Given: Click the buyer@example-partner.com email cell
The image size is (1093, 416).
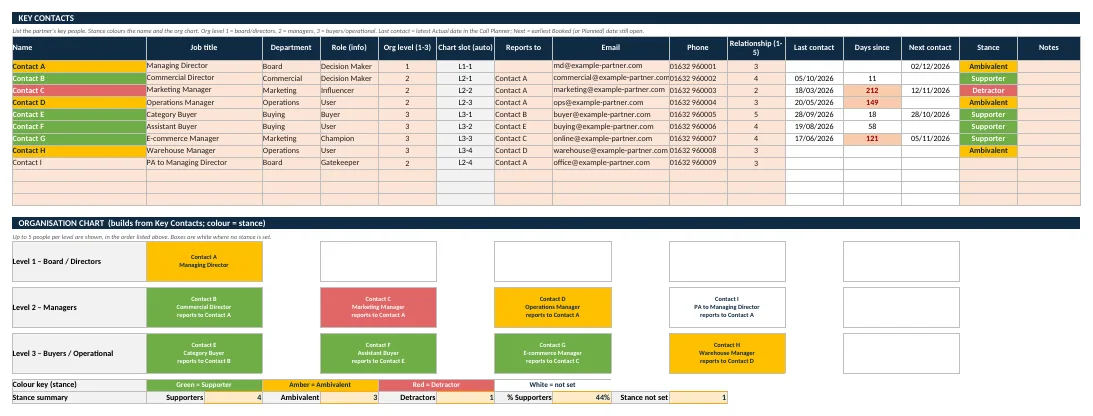Looking at the screenshot, I should point(611,114).
